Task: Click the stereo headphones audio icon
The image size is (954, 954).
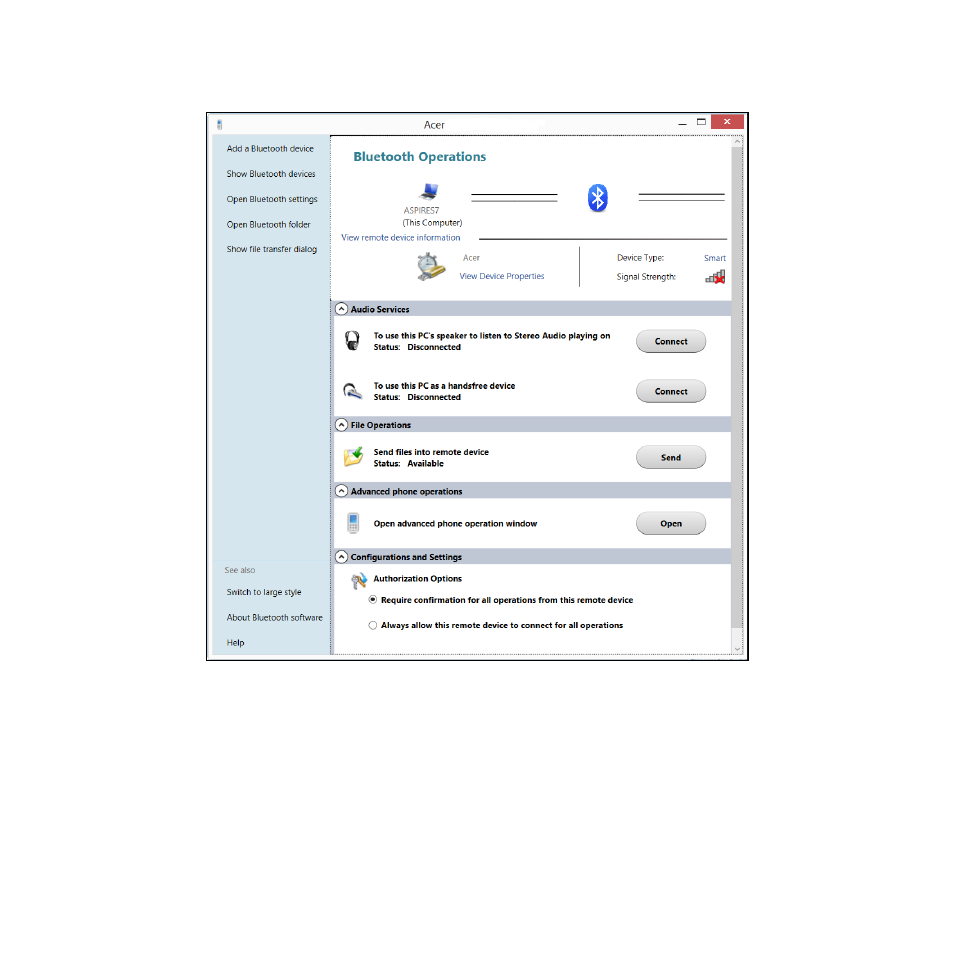Action: coord(352,341)
